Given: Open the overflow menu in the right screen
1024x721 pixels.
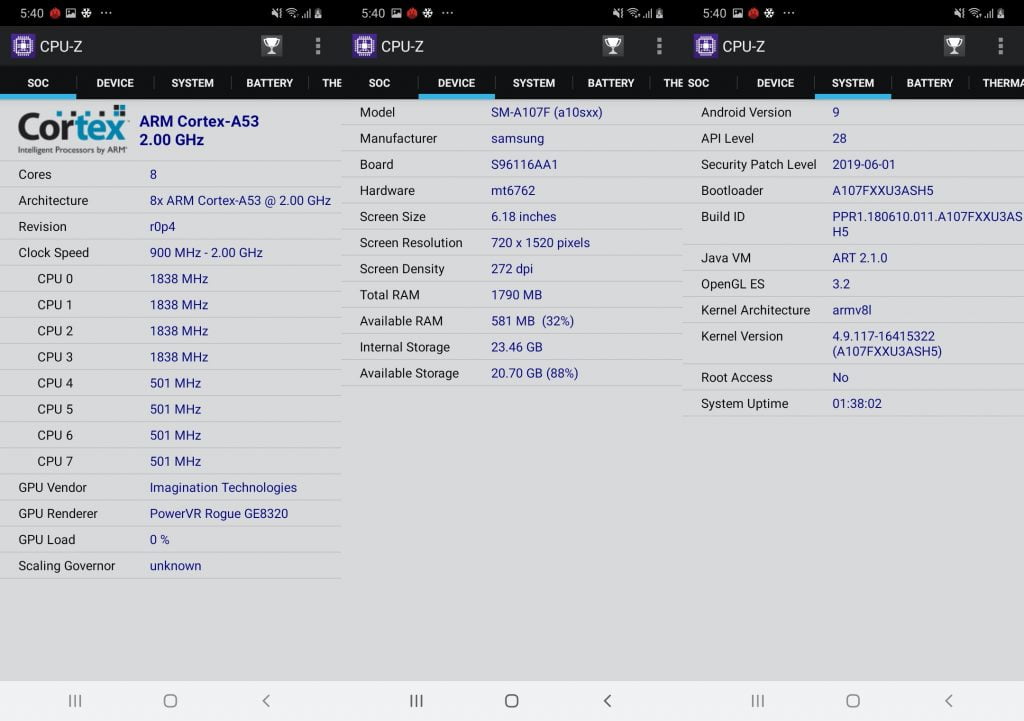Looking at the screenshot, I should tap(1000, 46).
